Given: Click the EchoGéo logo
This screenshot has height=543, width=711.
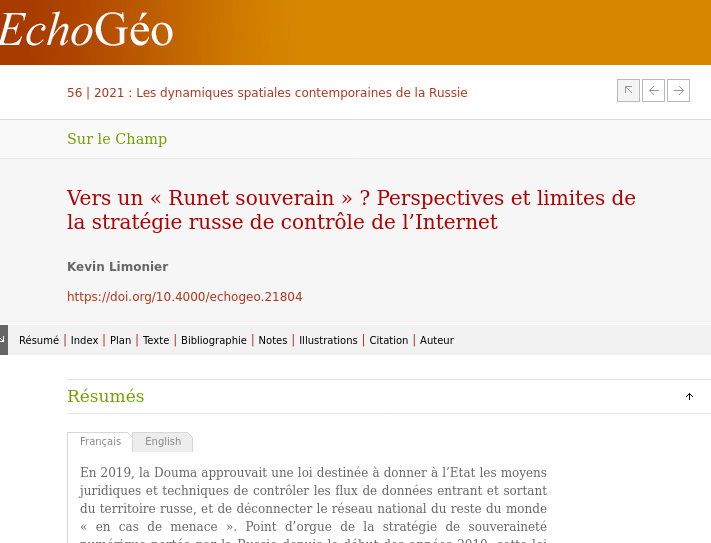Looking at the screenshot, I should 86,32.
